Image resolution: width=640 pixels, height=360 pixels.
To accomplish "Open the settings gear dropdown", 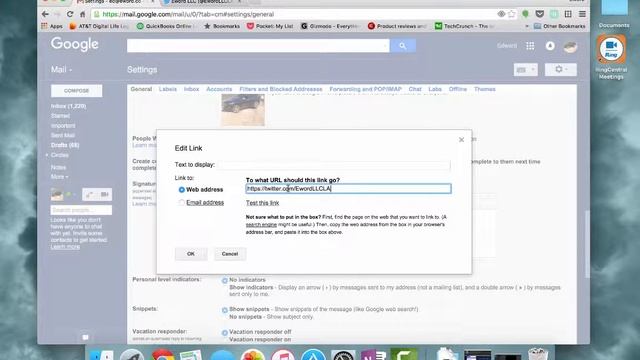I will (x=560, y=70).
